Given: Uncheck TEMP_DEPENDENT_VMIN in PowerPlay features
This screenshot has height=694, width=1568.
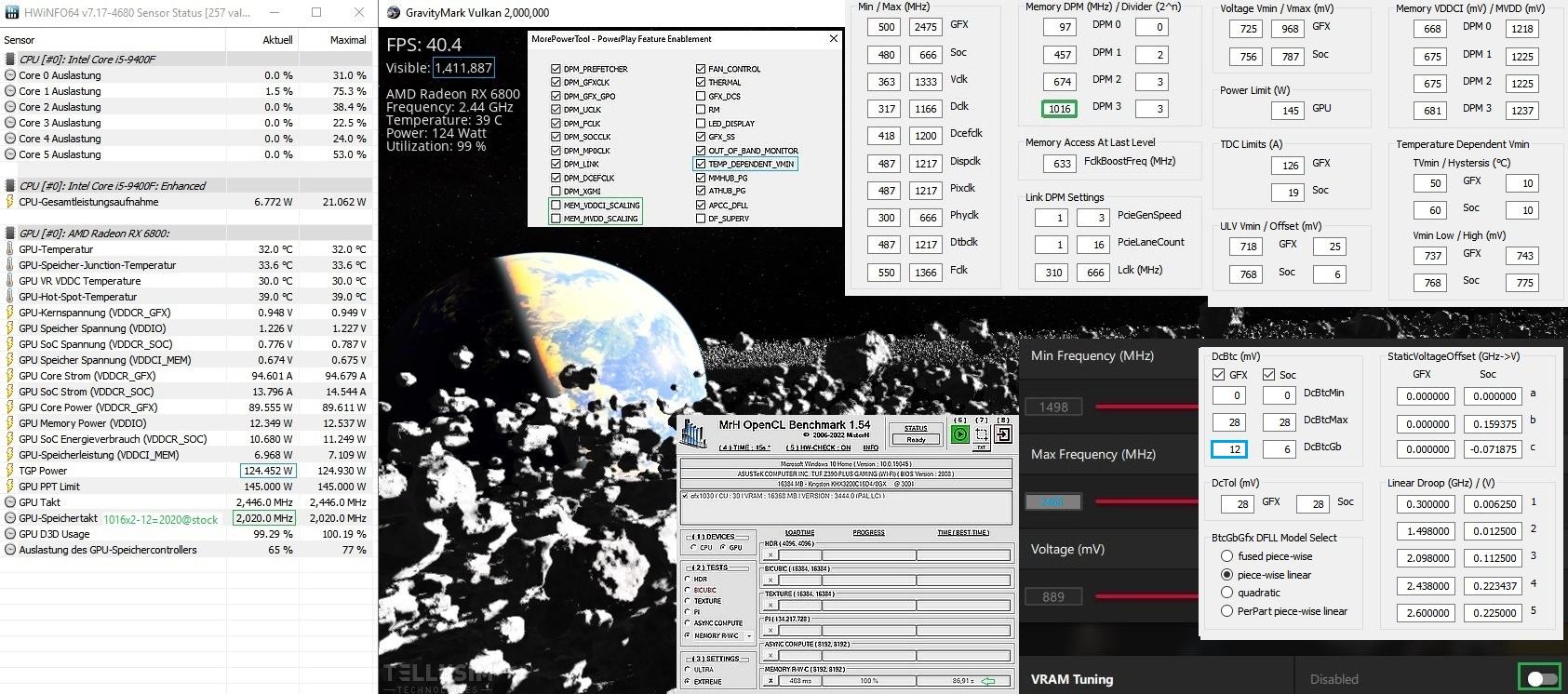Looking at the screenshot, I should pyautogui.click(x=701, y=164).
